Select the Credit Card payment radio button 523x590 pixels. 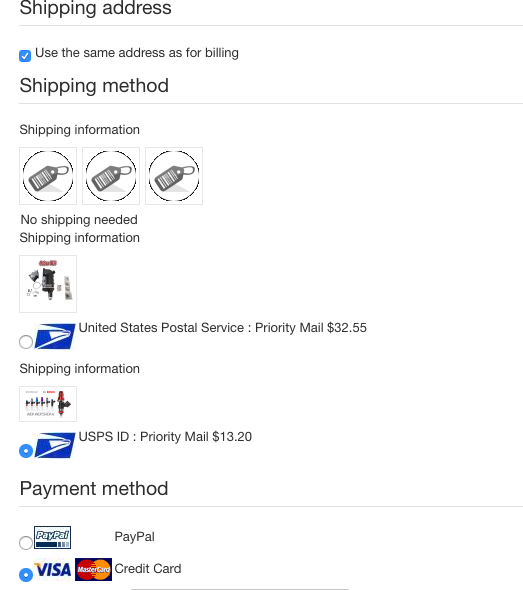click(x=26, y=575)
